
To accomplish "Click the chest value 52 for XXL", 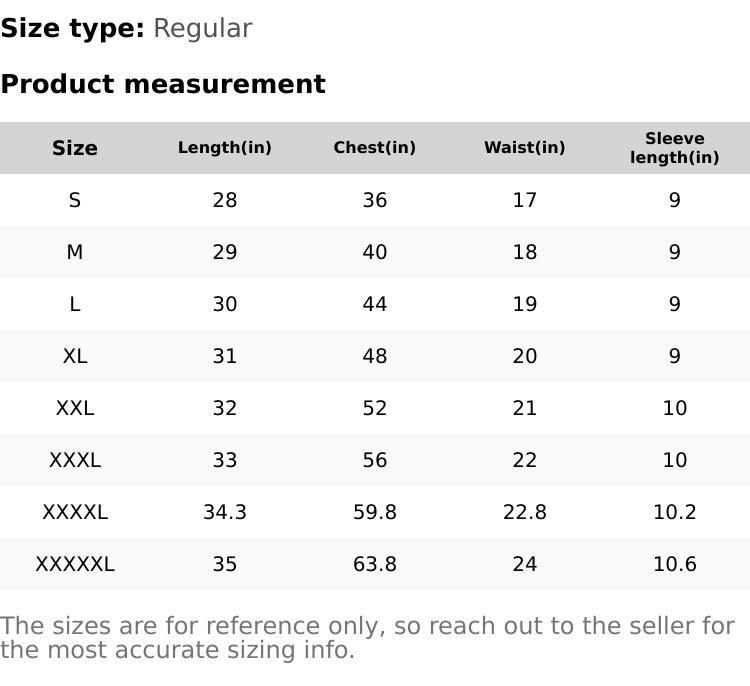I will pyautogui.click(x=375, y=408).
